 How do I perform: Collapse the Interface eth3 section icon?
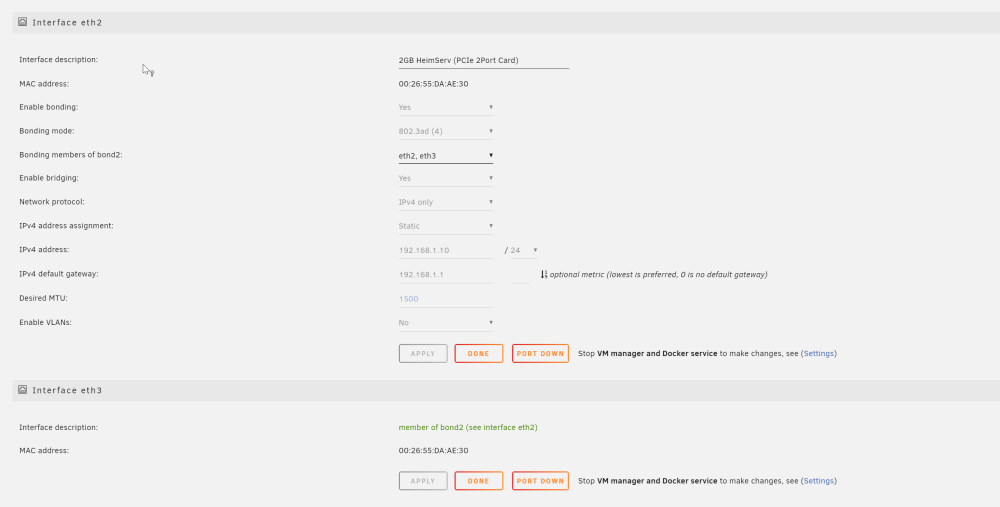point(22,389)
